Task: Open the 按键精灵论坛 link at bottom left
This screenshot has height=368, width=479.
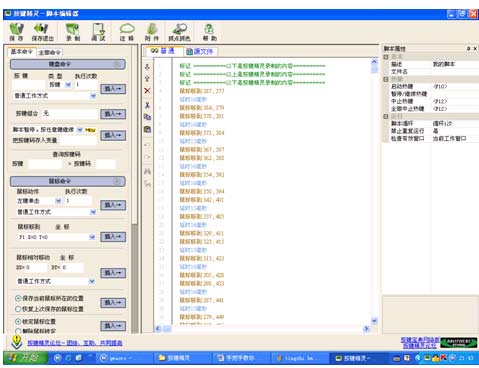Action: pos(75,343)
